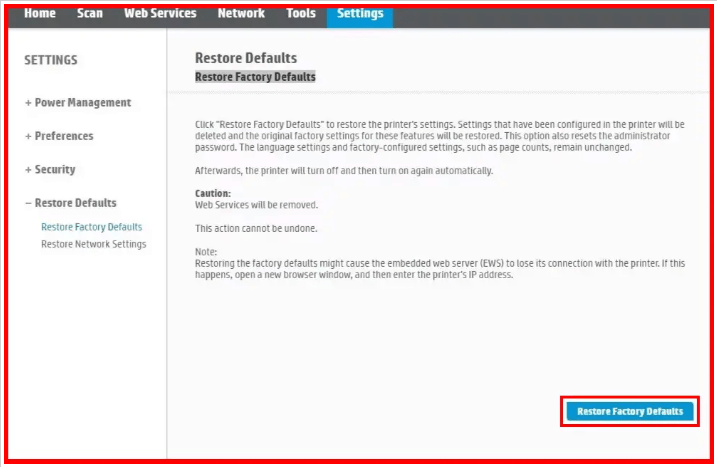Click the Note label in the description
Viewport: 717px width, 467px height.
205,251
